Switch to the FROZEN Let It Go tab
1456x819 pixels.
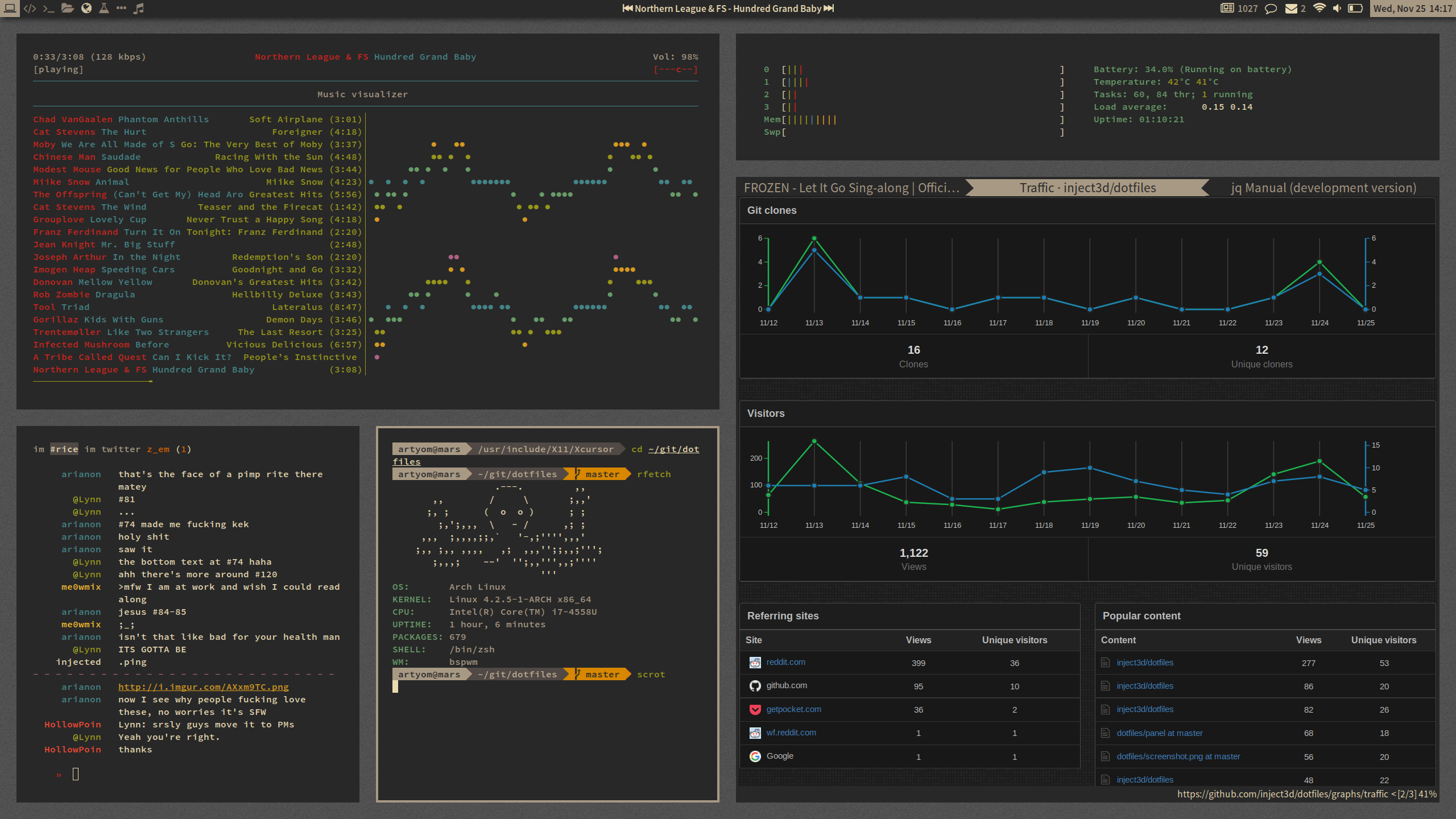(851, 188)
